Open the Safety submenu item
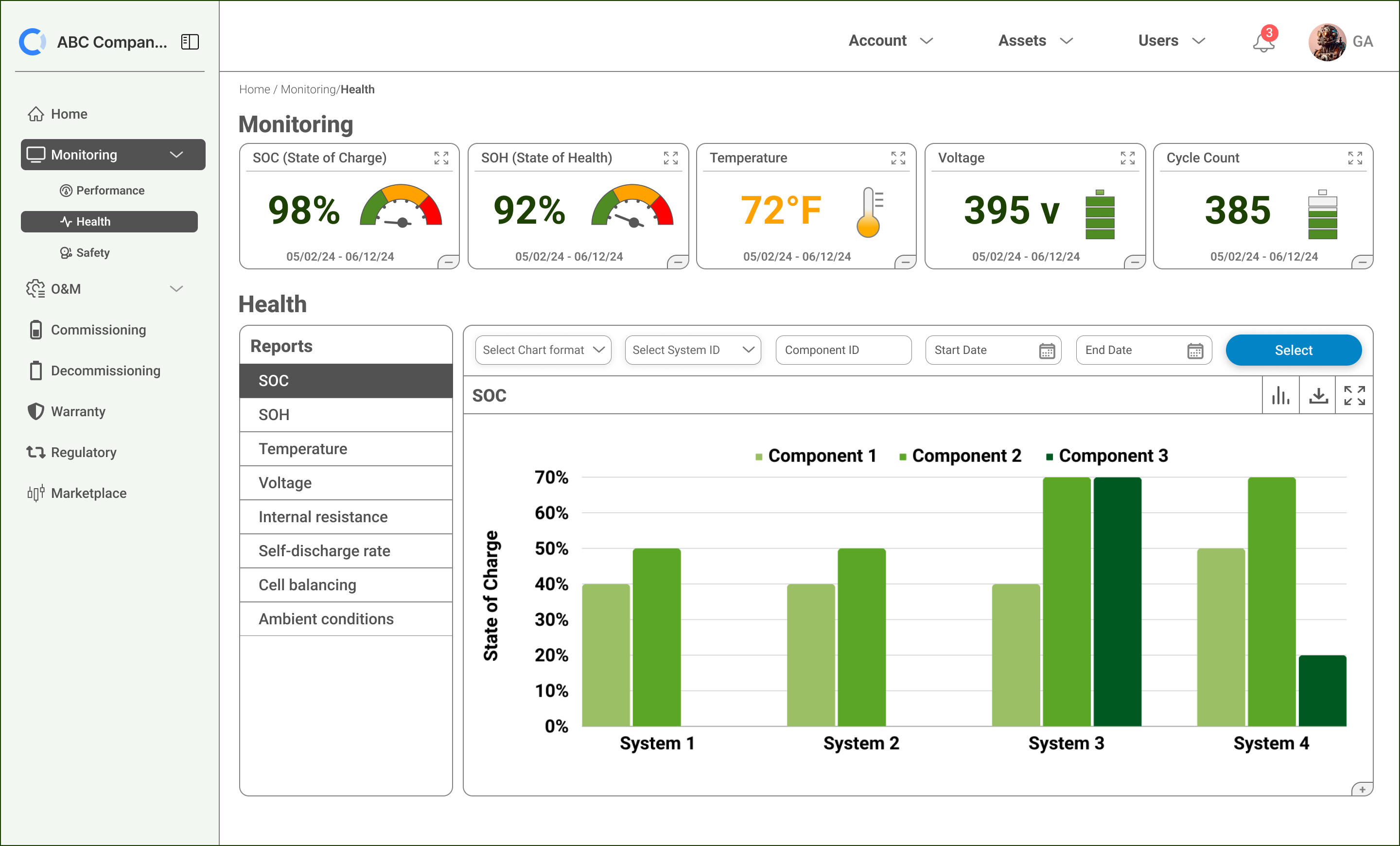This screenshot has height=846, width=1400. point(85,253)
